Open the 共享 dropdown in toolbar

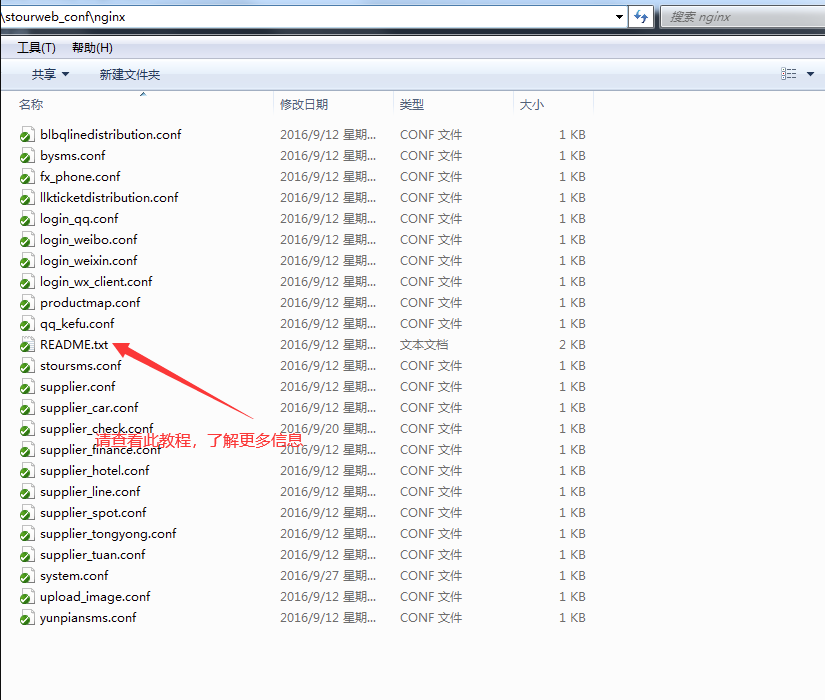coord(50,74)
